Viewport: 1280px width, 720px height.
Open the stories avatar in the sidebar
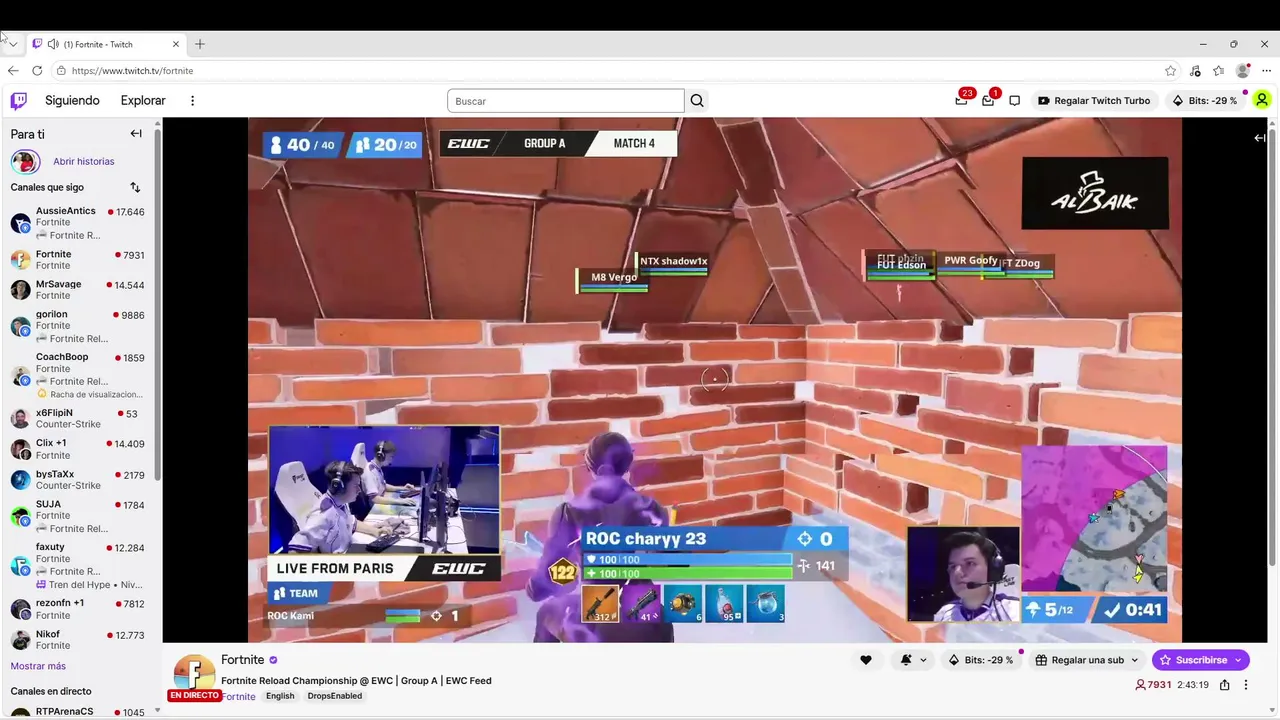coord(25,161)
